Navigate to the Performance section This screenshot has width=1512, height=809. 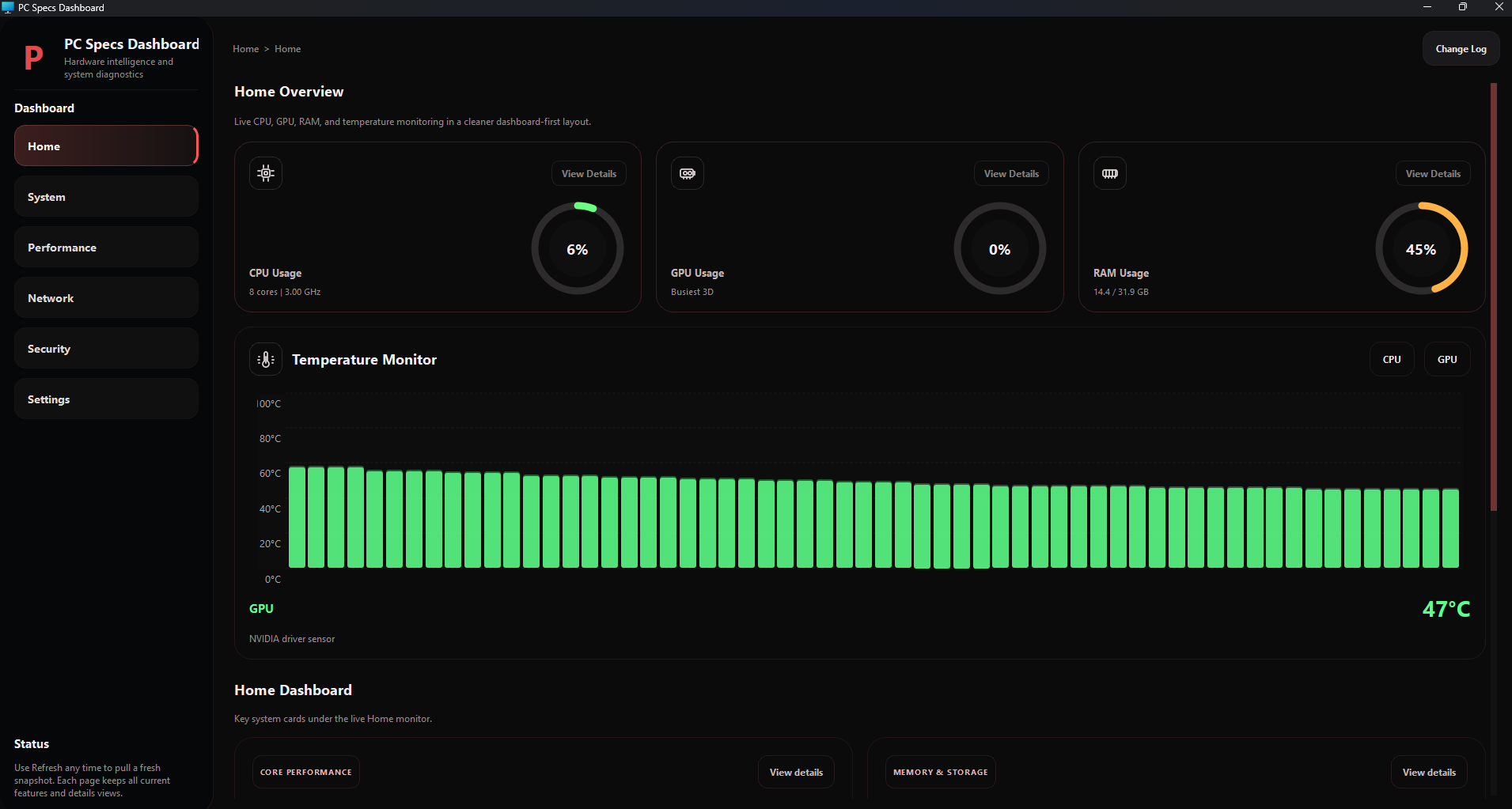(x=106, y=247)
